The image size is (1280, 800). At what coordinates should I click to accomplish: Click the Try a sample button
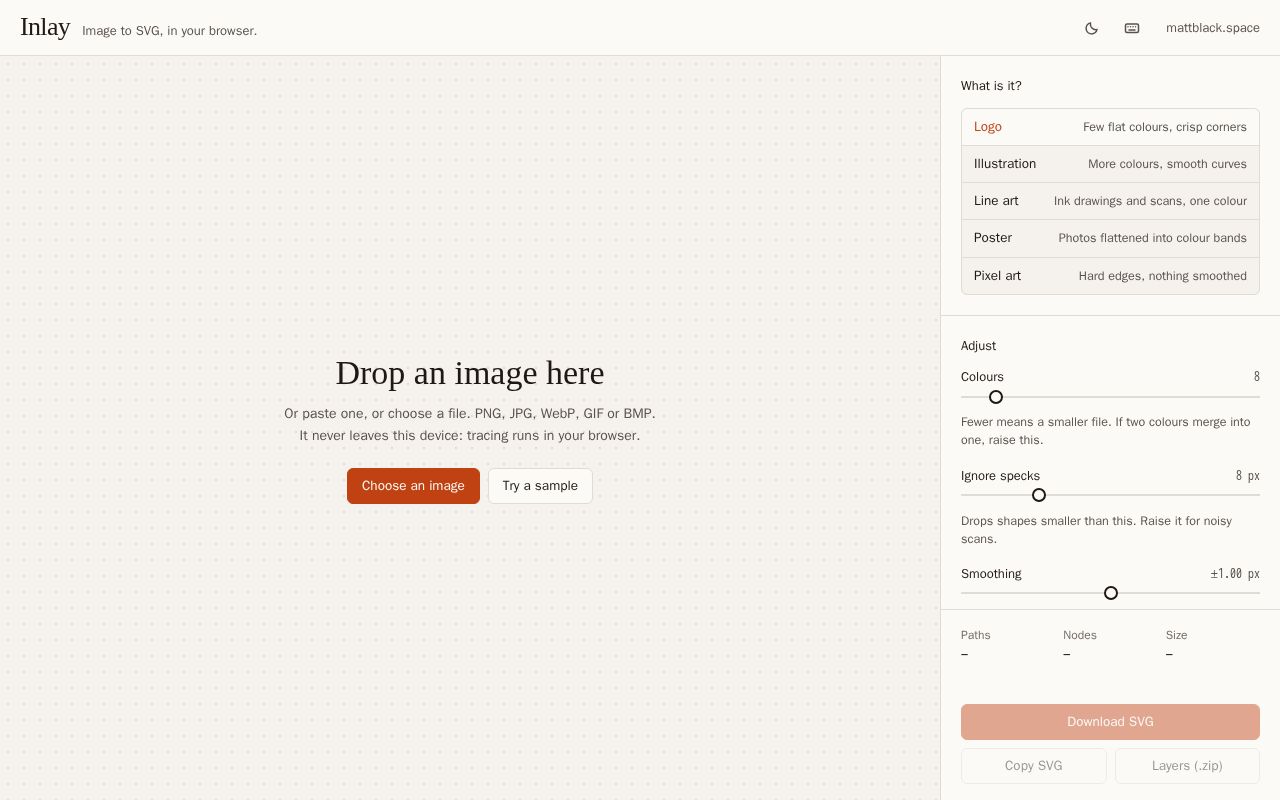[x=540, y=486]
